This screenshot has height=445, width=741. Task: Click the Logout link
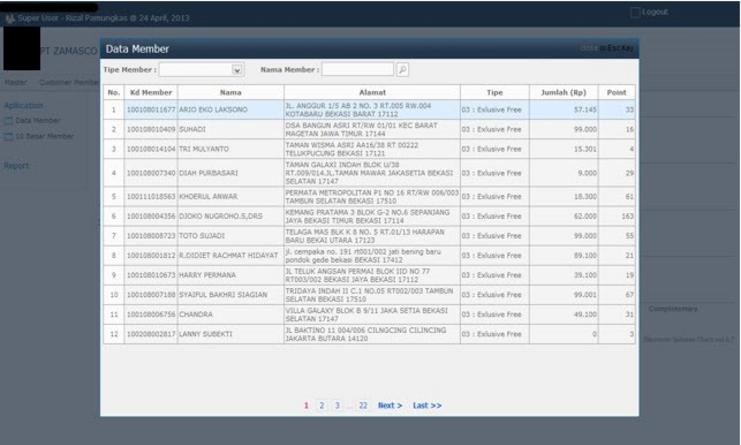pos(655,12)
